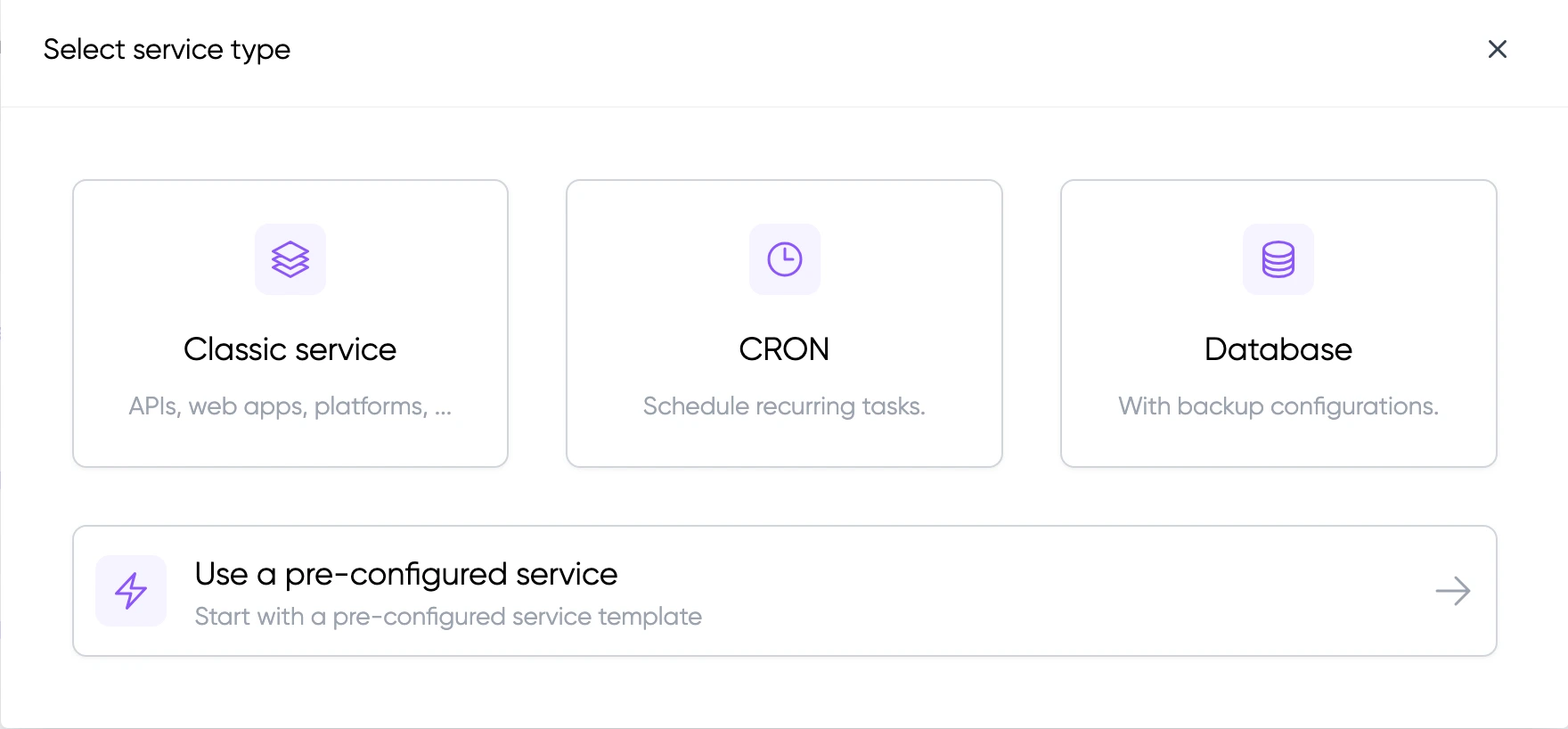
Task: Pick the "CRON" title text
Action: (784, 349)
